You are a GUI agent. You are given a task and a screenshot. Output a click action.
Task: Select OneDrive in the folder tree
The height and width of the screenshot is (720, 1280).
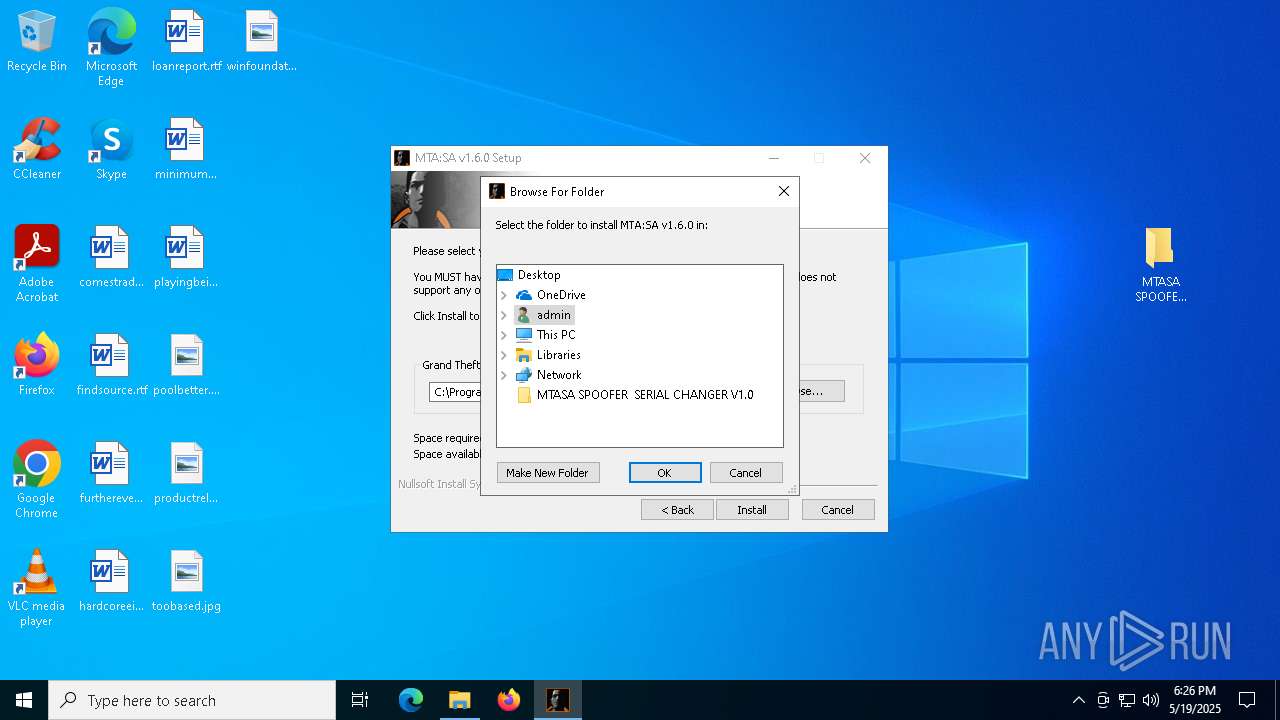561,295
